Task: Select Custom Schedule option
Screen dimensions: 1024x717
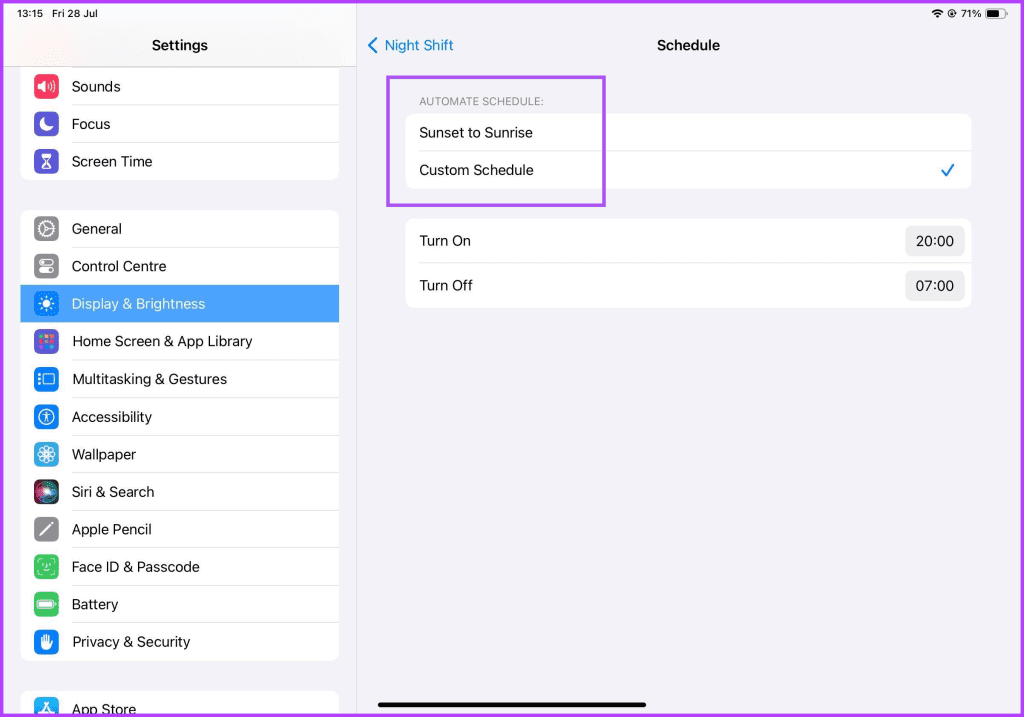Action: click(688, 170)
